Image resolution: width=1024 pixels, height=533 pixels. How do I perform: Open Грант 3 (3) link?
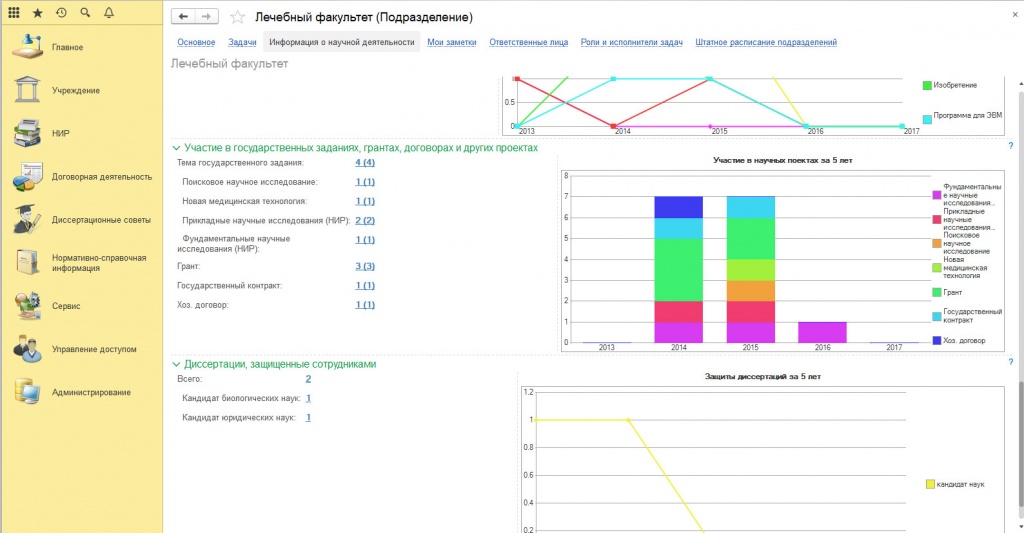[x=365, y=266]
